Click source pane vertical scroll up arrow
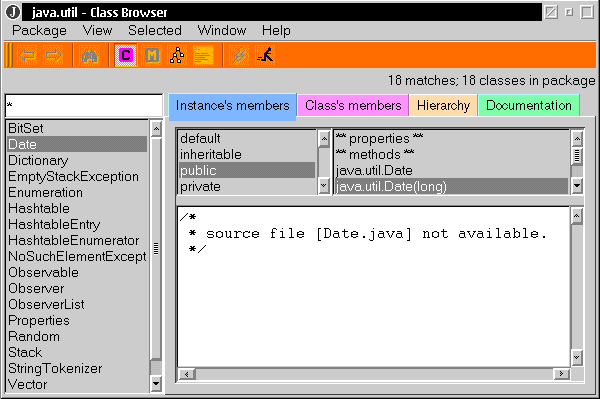The width and height of the screenshot is (600, 399). 577,216
